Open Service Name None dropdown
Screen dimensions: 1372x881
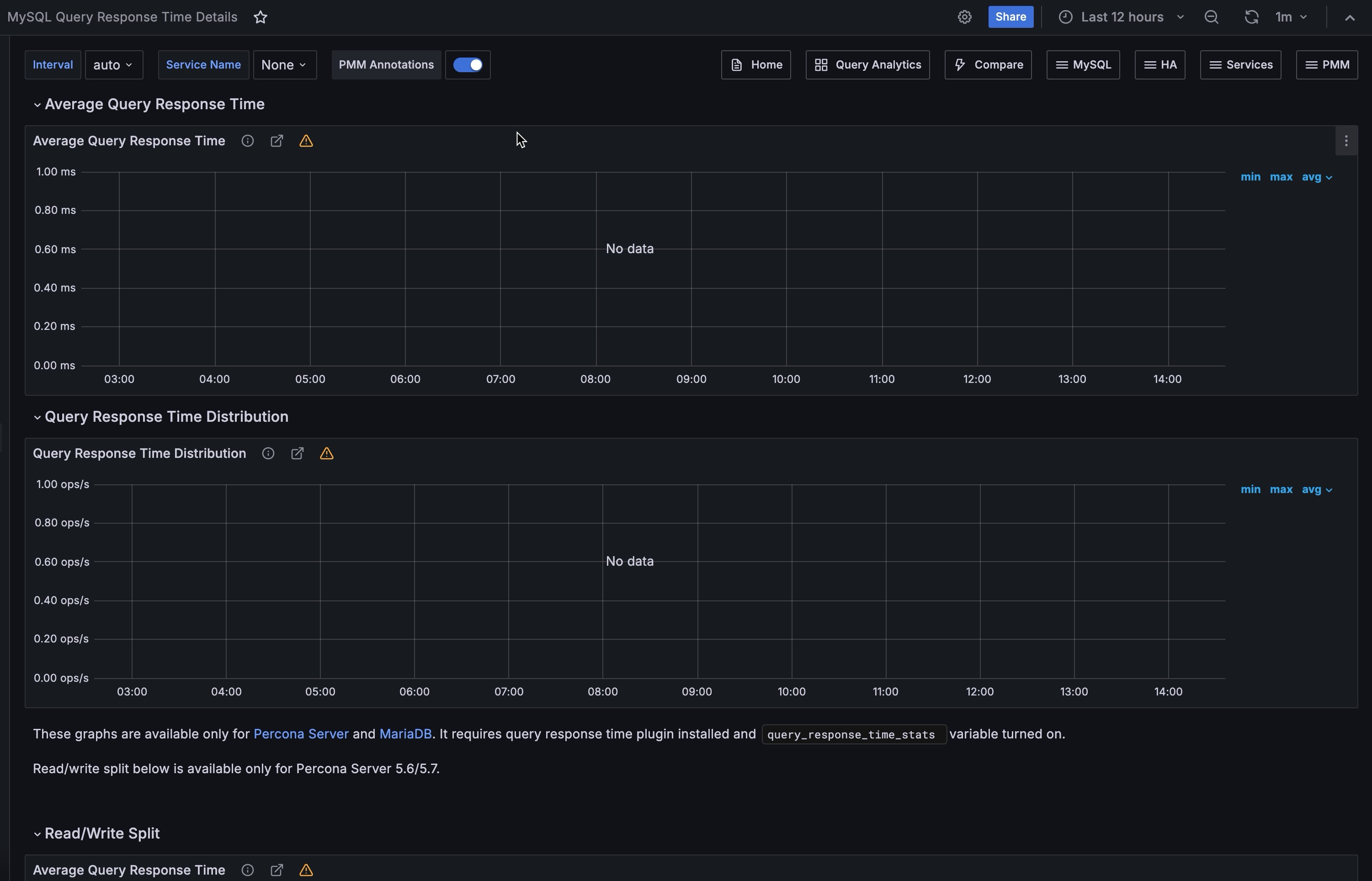(284, 64)
